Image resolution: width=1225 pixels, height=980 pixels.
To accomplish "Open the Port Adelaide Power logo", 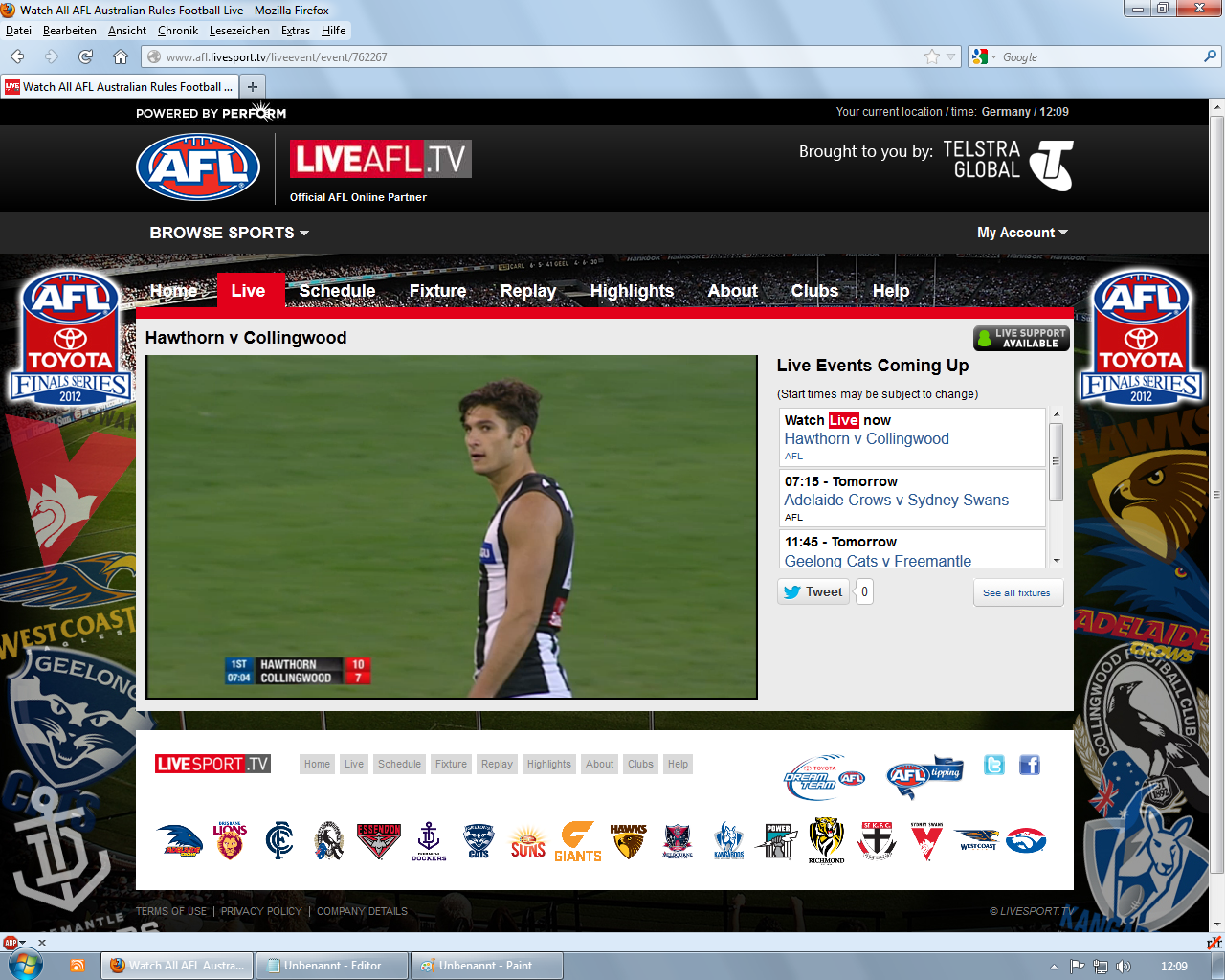I will pos(777,840).
